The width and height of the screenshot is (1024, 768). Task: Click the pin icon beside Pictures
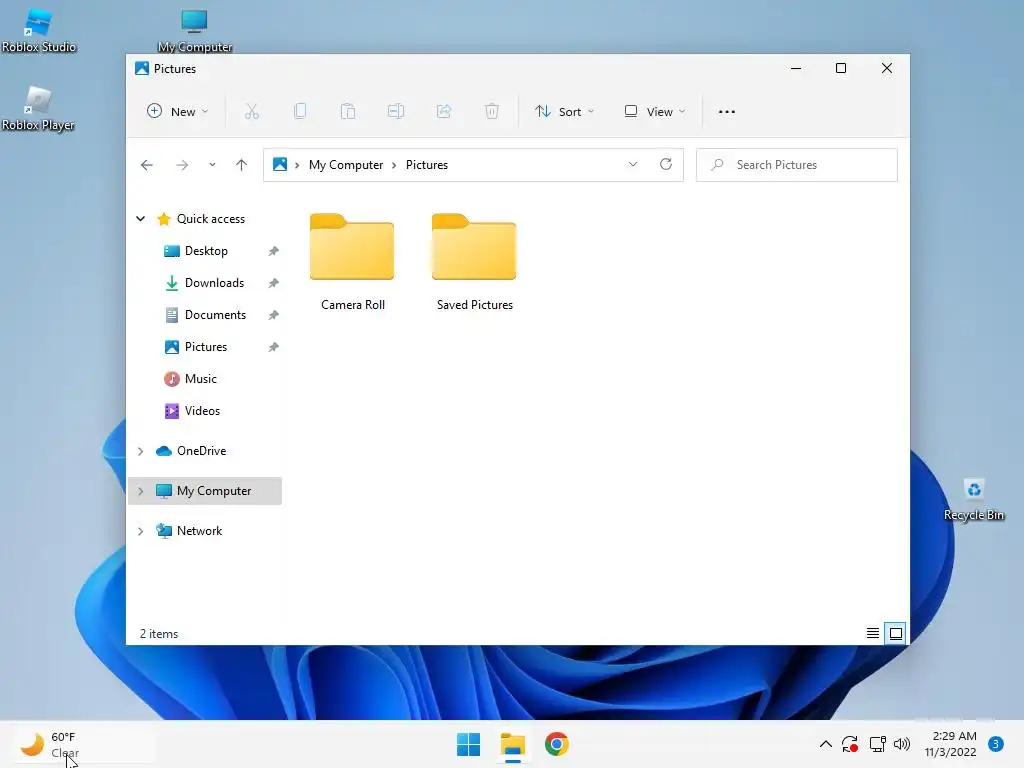(x=274, y=347)
